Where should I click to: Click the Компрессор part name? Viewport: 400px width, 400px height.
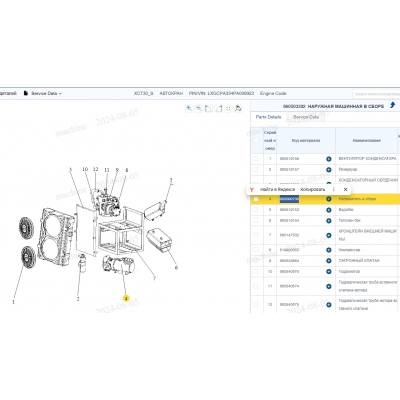349,250
